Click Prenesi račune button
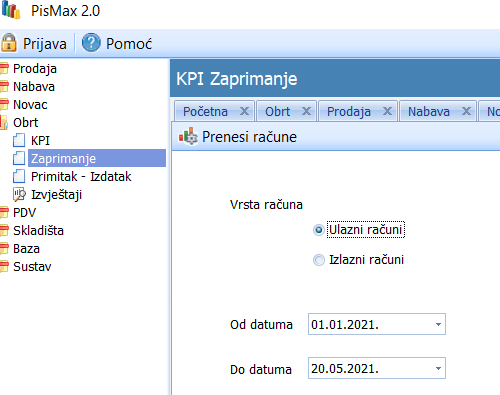The width and height of the screenshot is (500, 395). (x=238, y=137)
